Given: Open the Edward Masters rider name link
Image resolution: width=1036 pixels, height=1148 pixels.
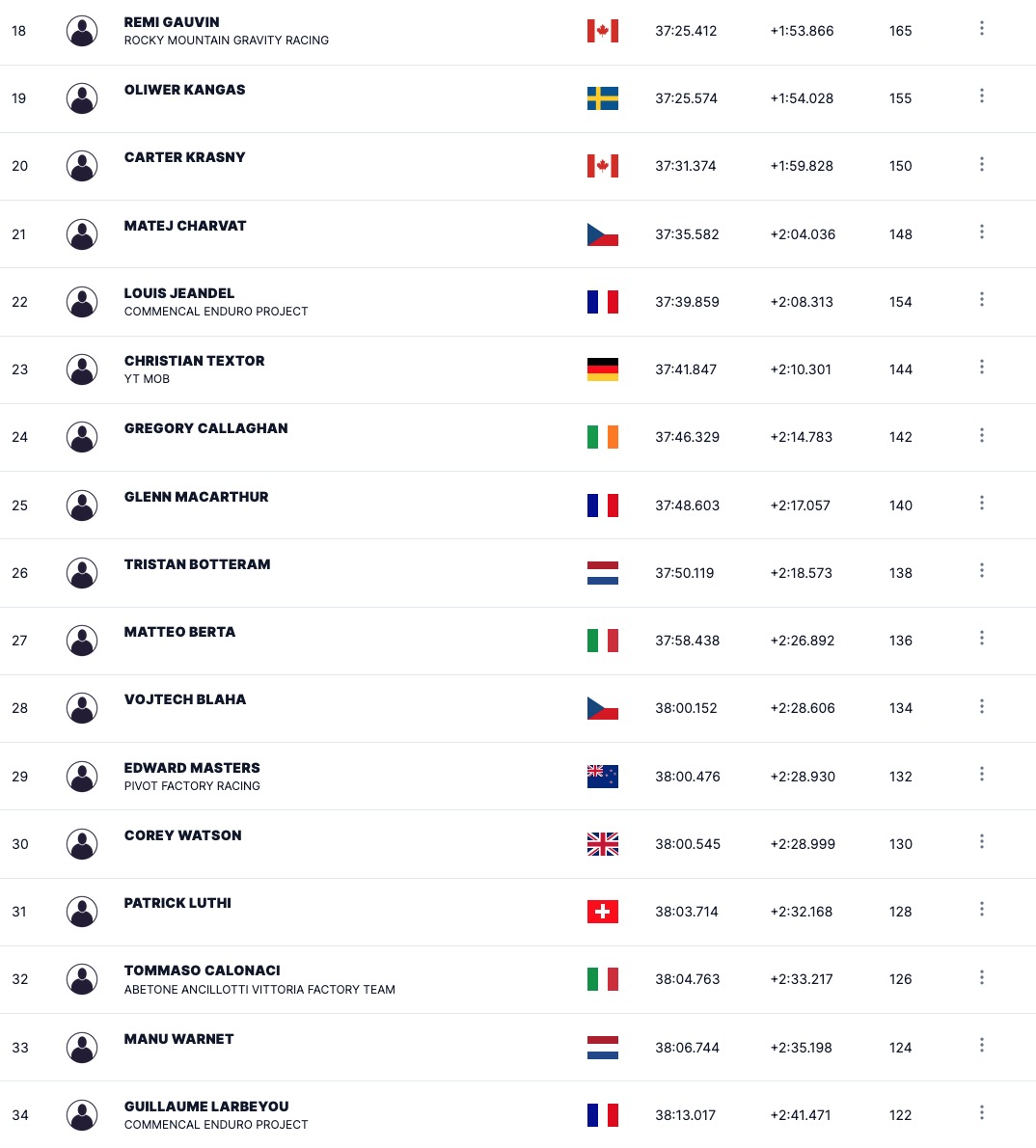Looking at the screenshot, I should coord(192,768).
